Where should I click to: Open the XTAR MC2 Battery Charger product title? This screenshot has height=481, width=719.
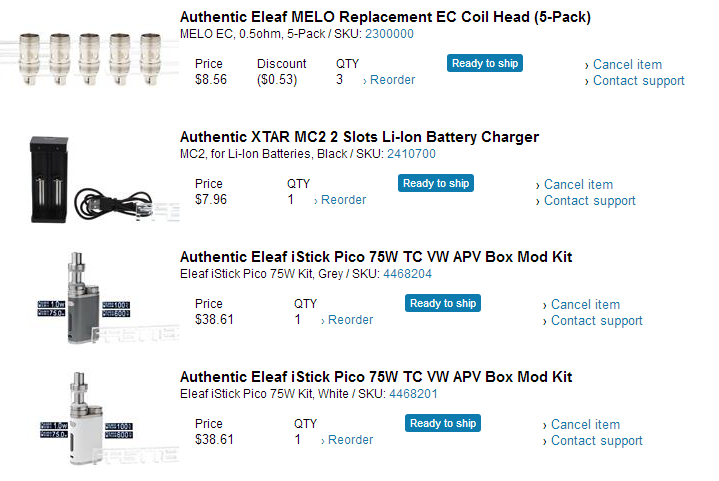pos(359,137)
